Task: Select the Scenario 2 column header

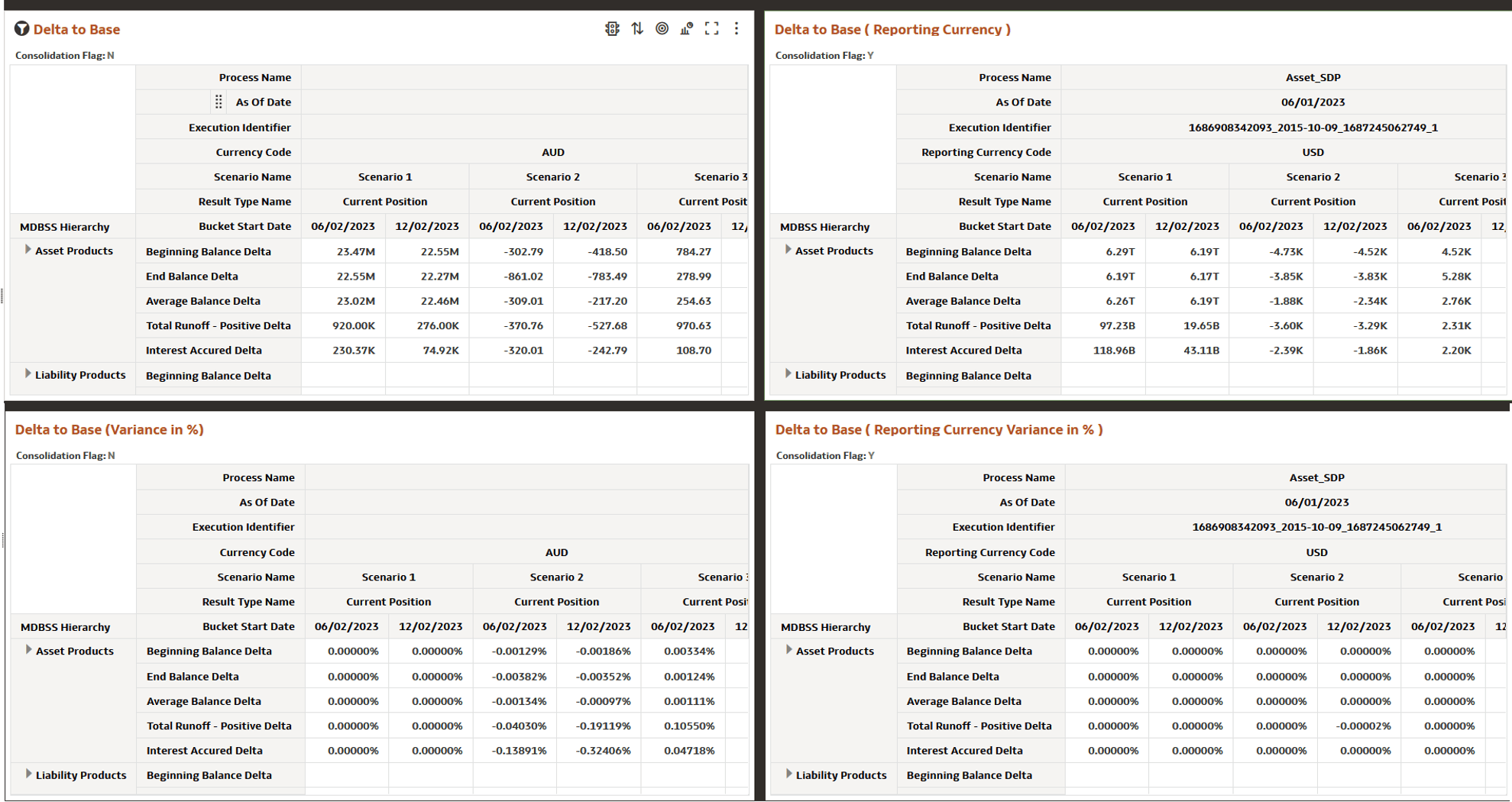Action: (x=552, y=176)
